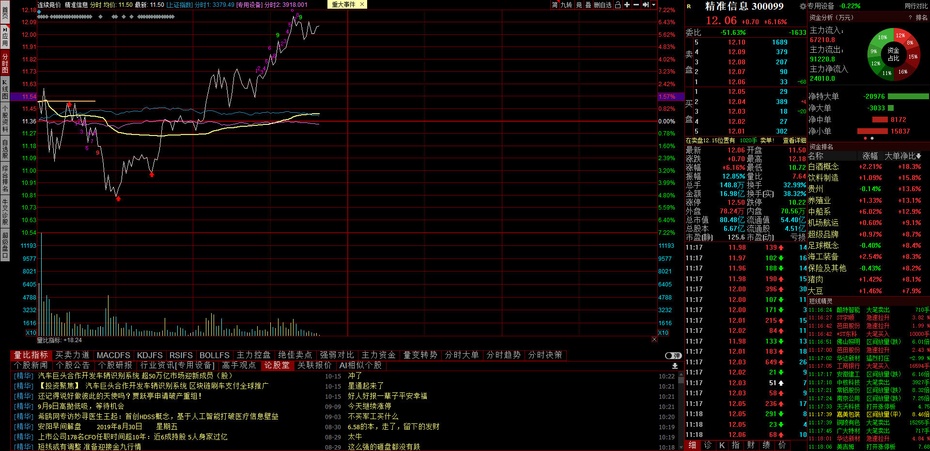930x451 pixels.
Task: Select the 关联报价 news tab
Action: pos(314,365)
